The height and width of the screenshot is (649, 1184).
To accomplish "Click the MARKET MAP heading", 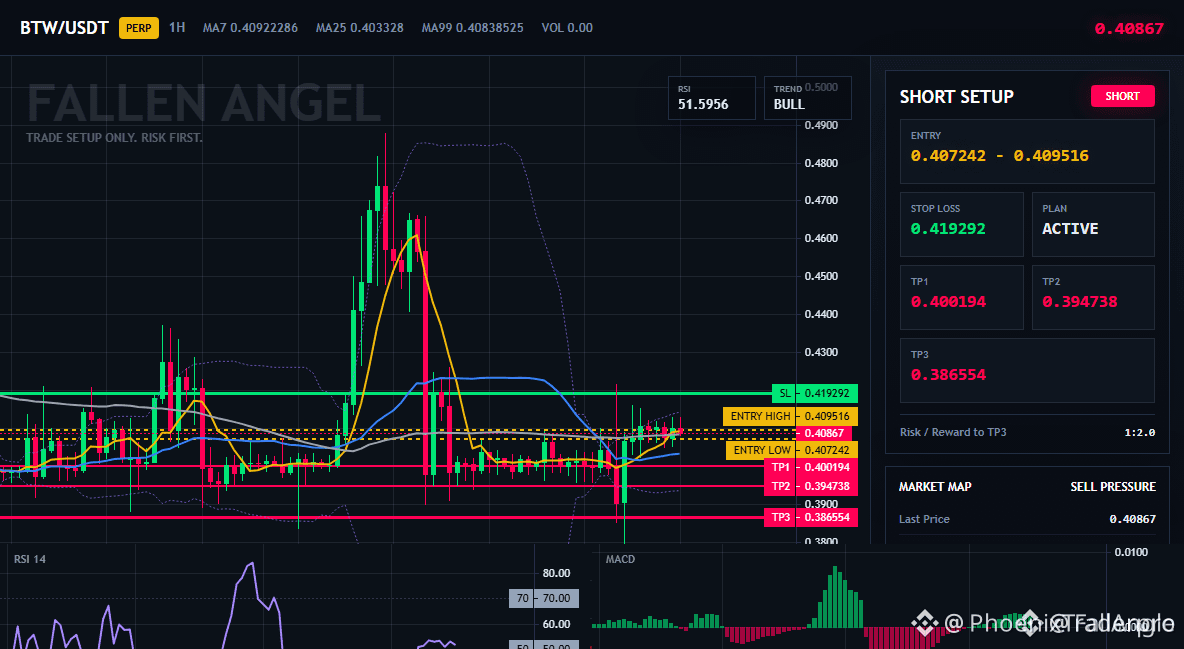I will coord(935,487).
